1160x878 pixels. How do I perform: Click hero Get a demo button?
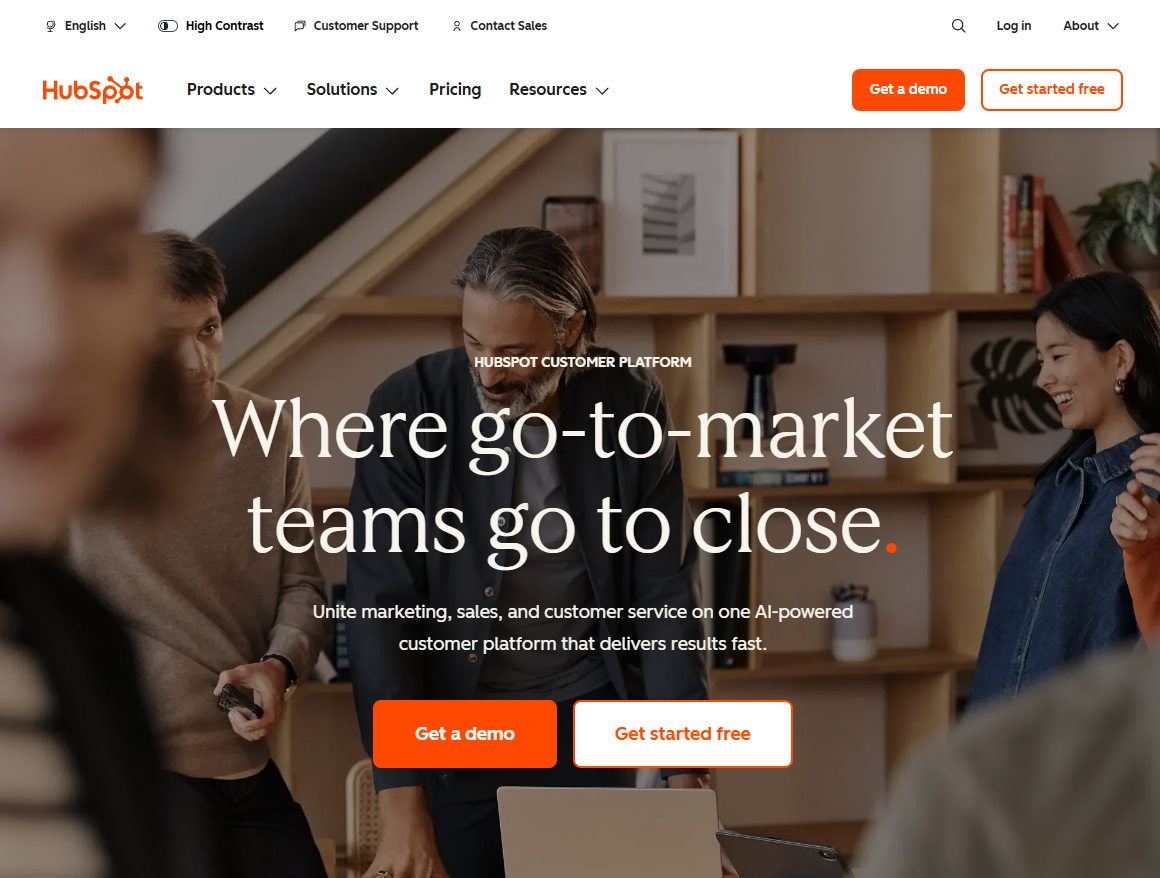pyautogui.click(x=465, y=734)
